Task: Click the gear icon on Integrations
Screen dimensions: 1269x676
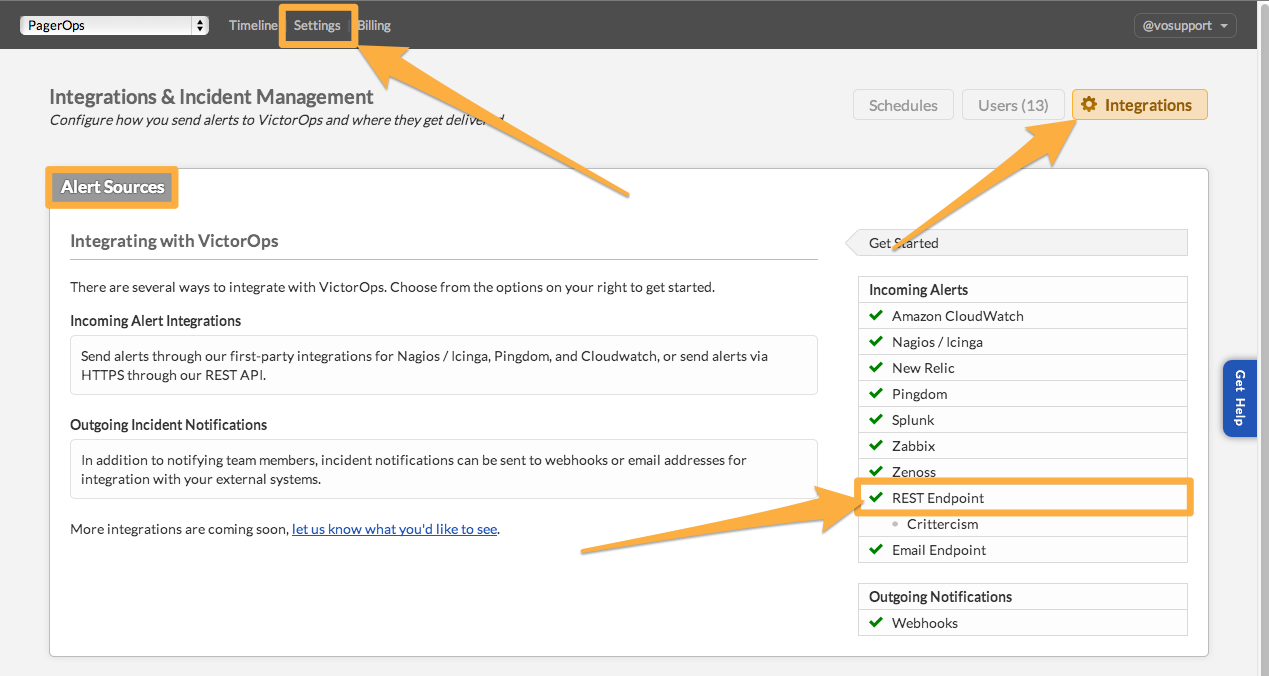Action: pos(1090,105)
